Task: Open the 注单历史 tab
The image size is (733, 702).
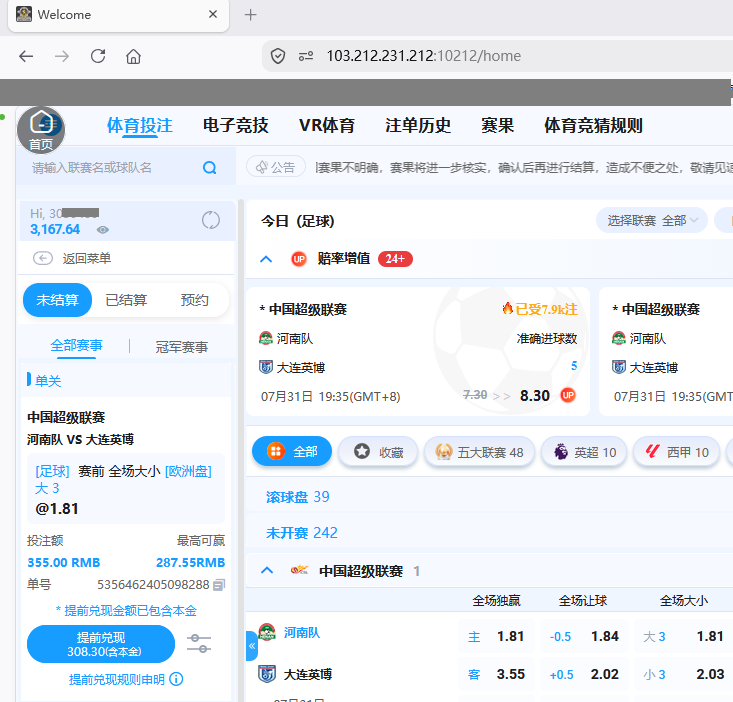Action: (418, 125)
